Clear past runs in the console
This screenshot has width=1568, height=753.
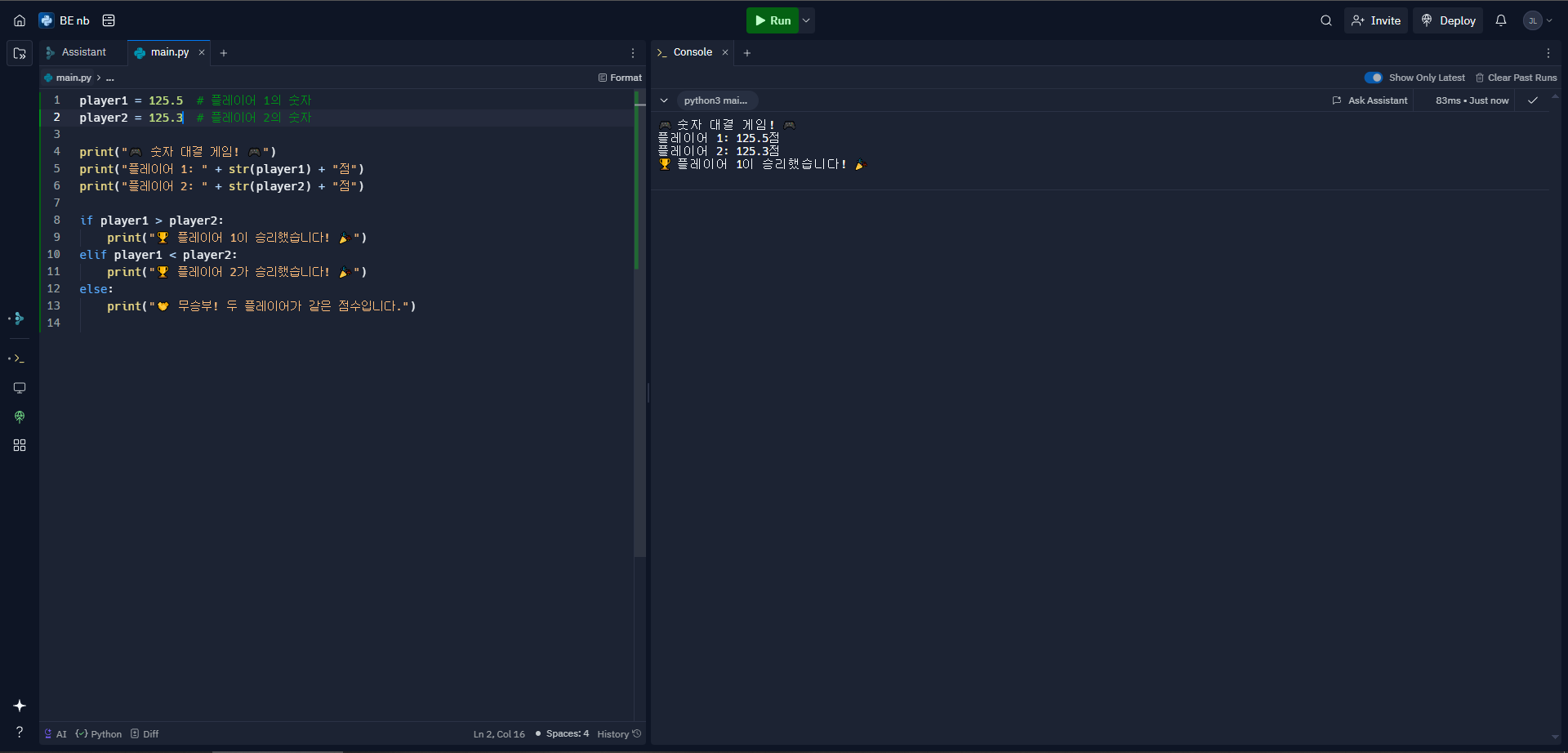point(1517,78)
